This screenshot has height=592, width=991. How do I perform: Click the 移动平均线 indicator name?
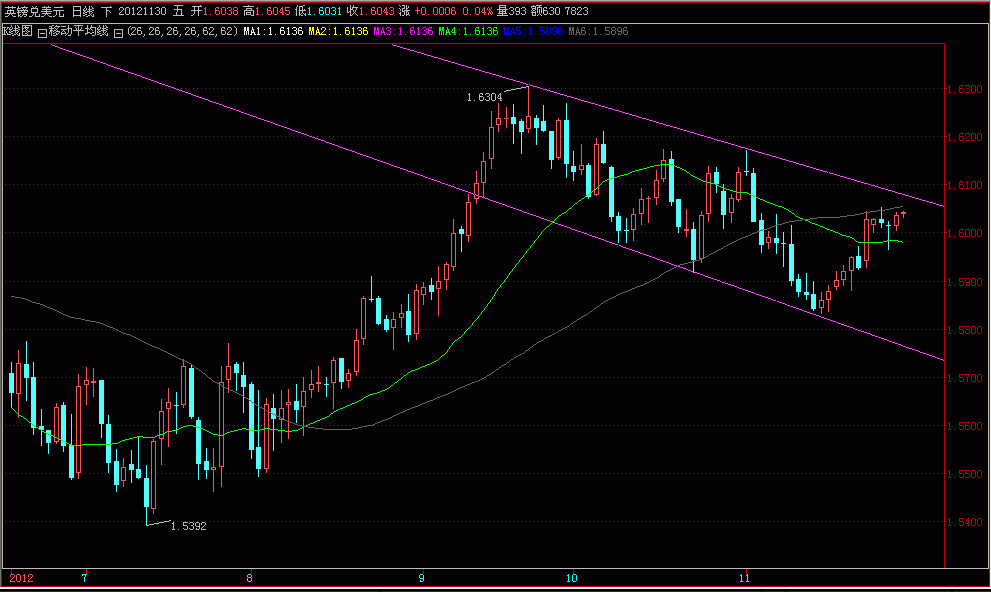[78, 31]
